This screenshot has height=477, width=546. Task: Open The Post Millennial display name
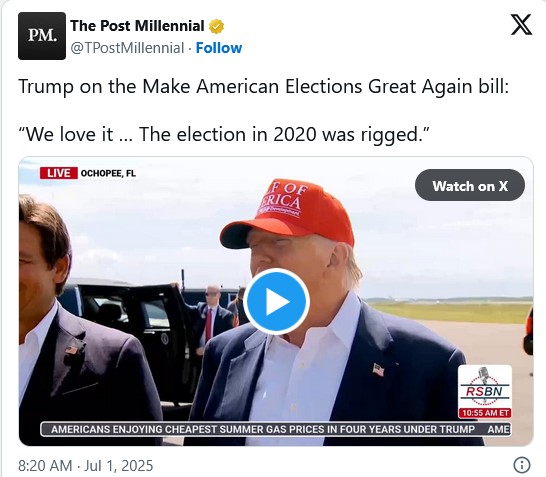[x=137, y=26]
